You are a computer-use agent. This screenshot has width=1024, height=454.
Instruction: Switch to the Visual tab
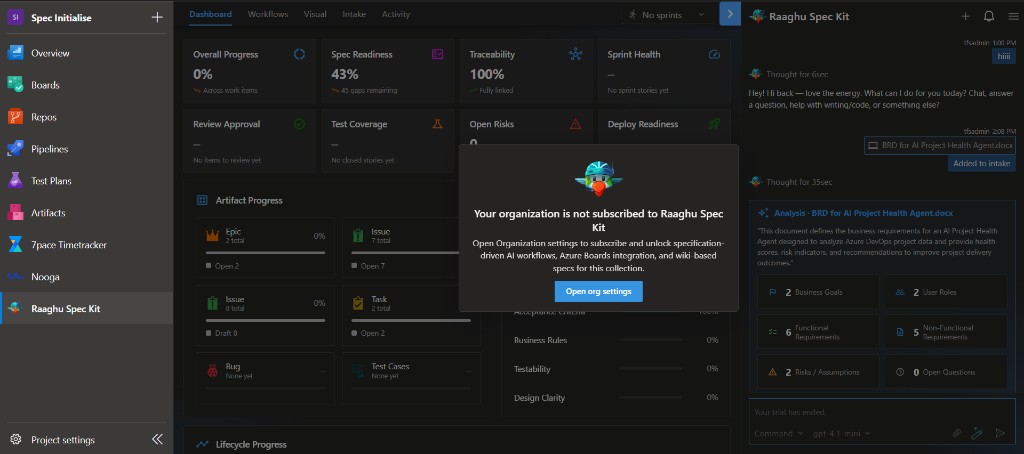tap(315, 14)
